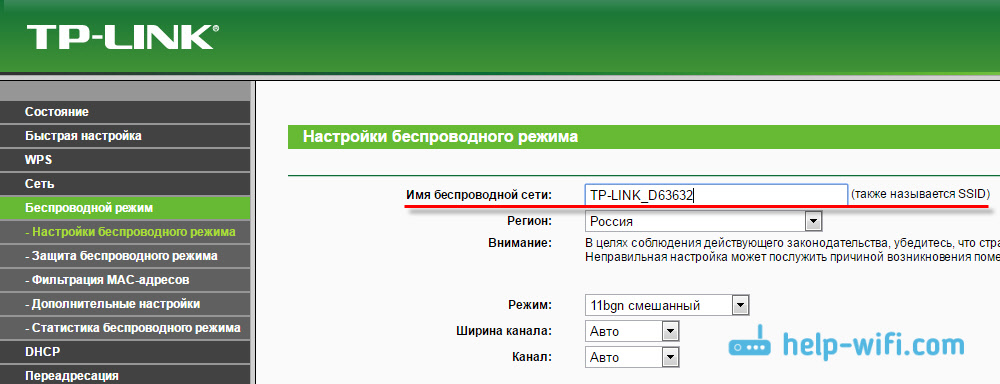The height and width of the screenshot is (384, 1000).
Task: Open Защита беспроводного режима submenu
Action: click(125, 256)
